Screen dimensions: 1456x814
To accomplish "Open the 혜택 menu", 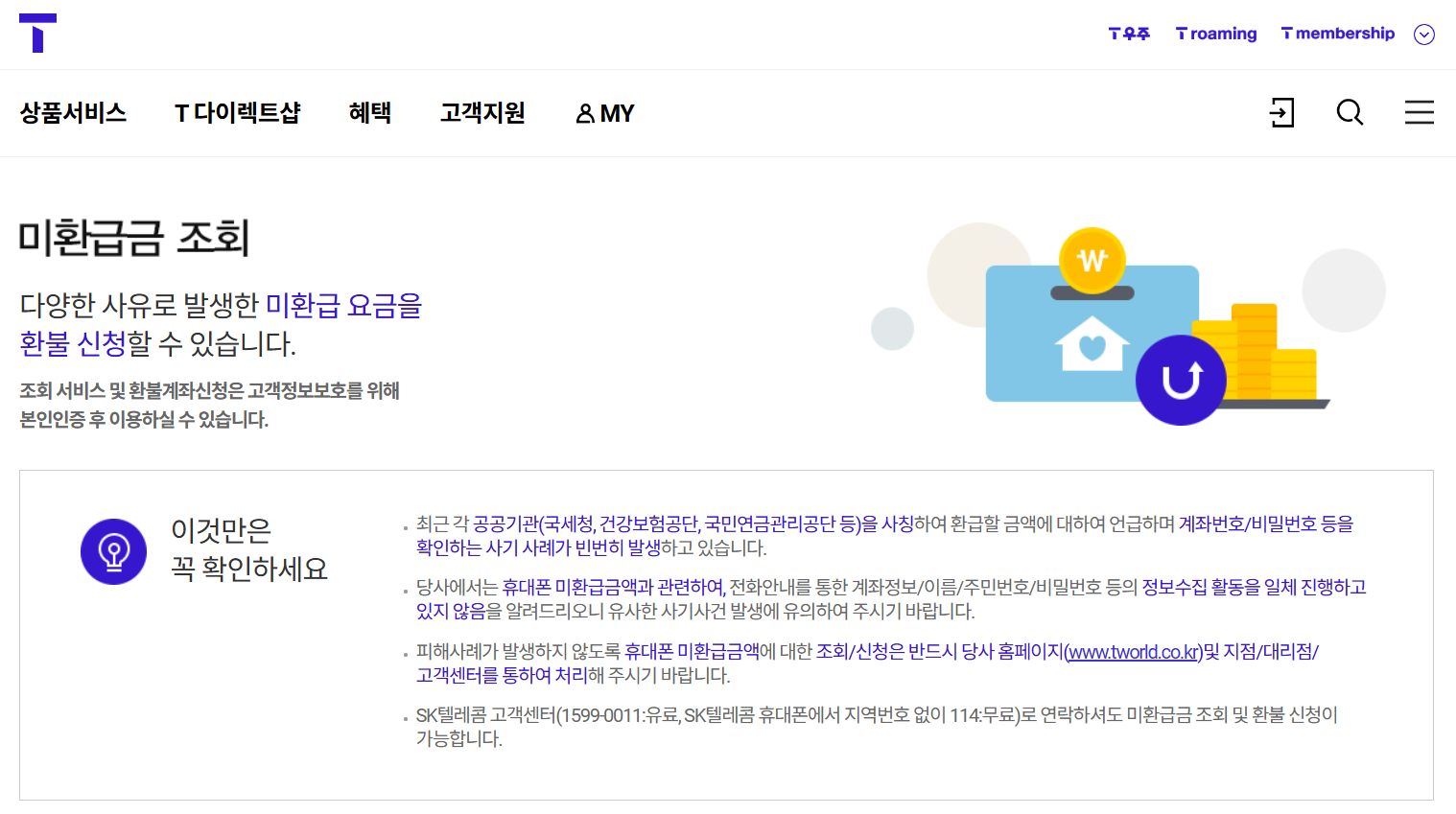I will (370, 113).
